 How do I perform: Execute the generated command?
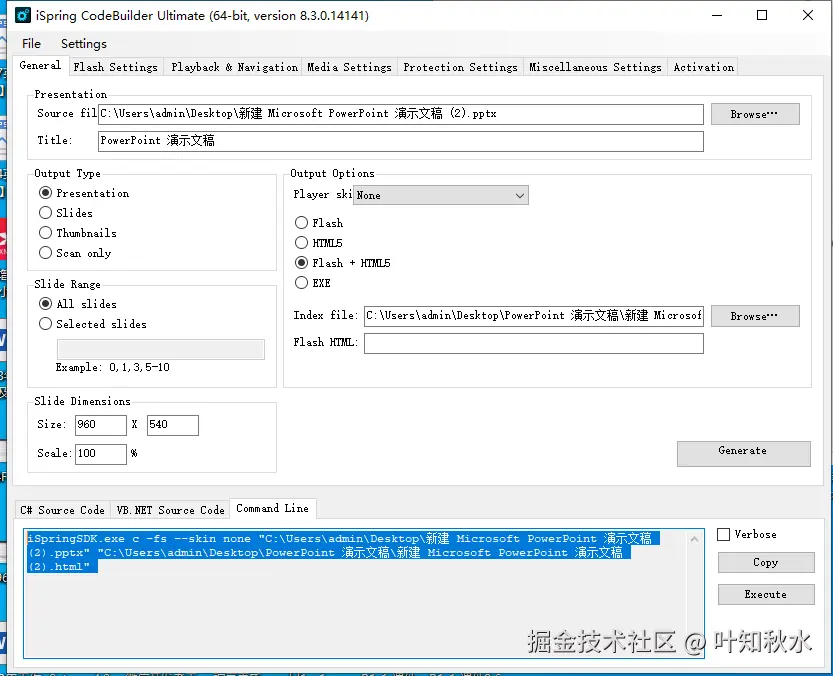pyautogui.click(x=766, y=594)
